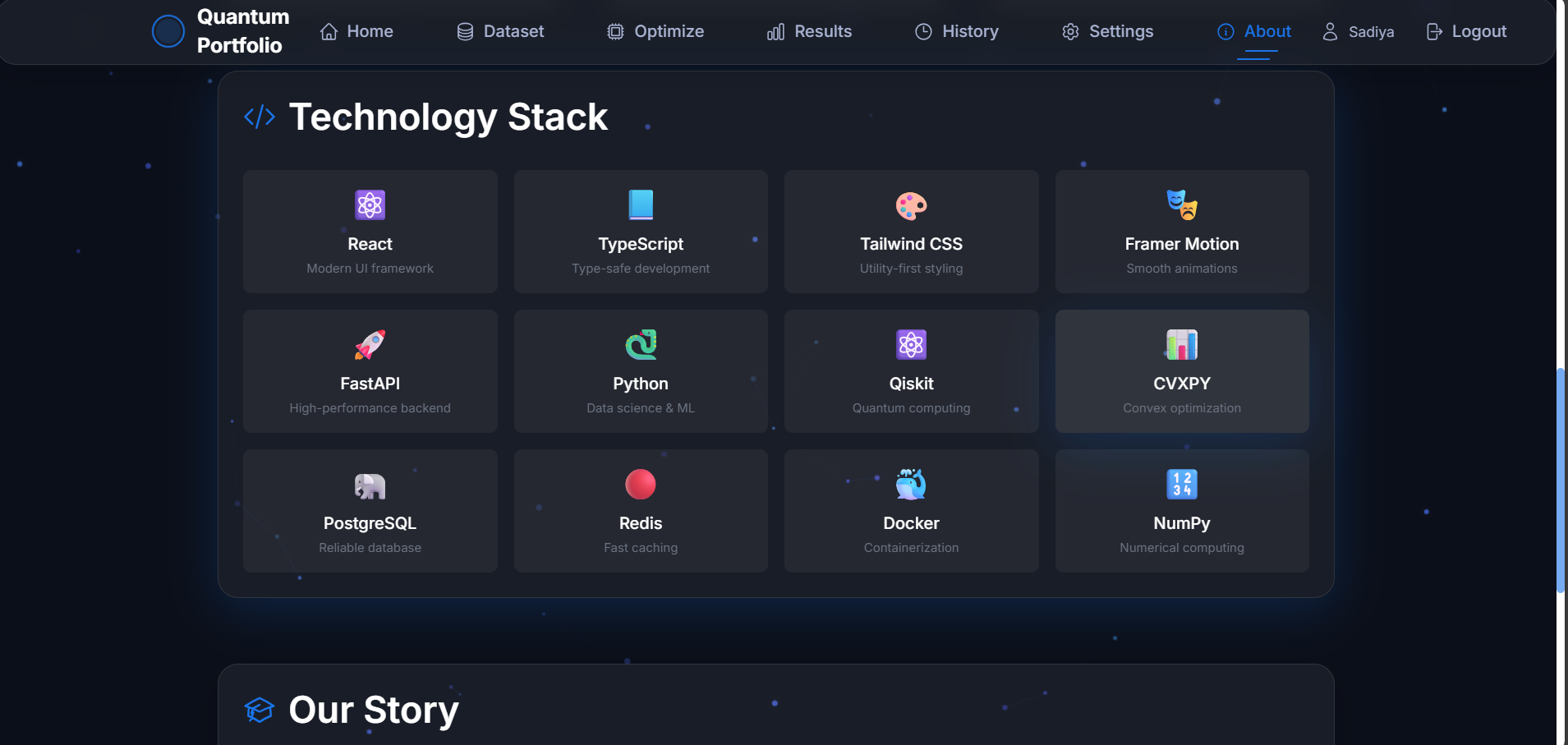Click the Python card title
Viewport: 1568px width, 745px height.
[x=641, y=384]
